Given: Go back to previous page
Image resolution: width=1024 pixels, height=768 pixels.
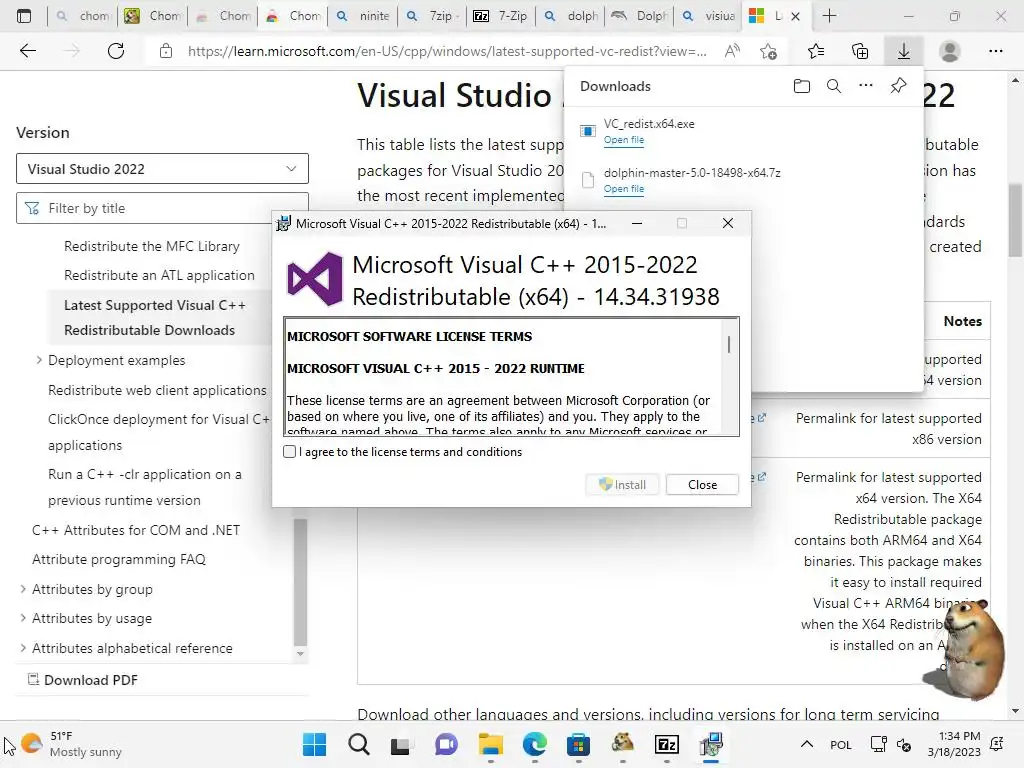Looking at the screenshot, I should (x=28, y=51).
